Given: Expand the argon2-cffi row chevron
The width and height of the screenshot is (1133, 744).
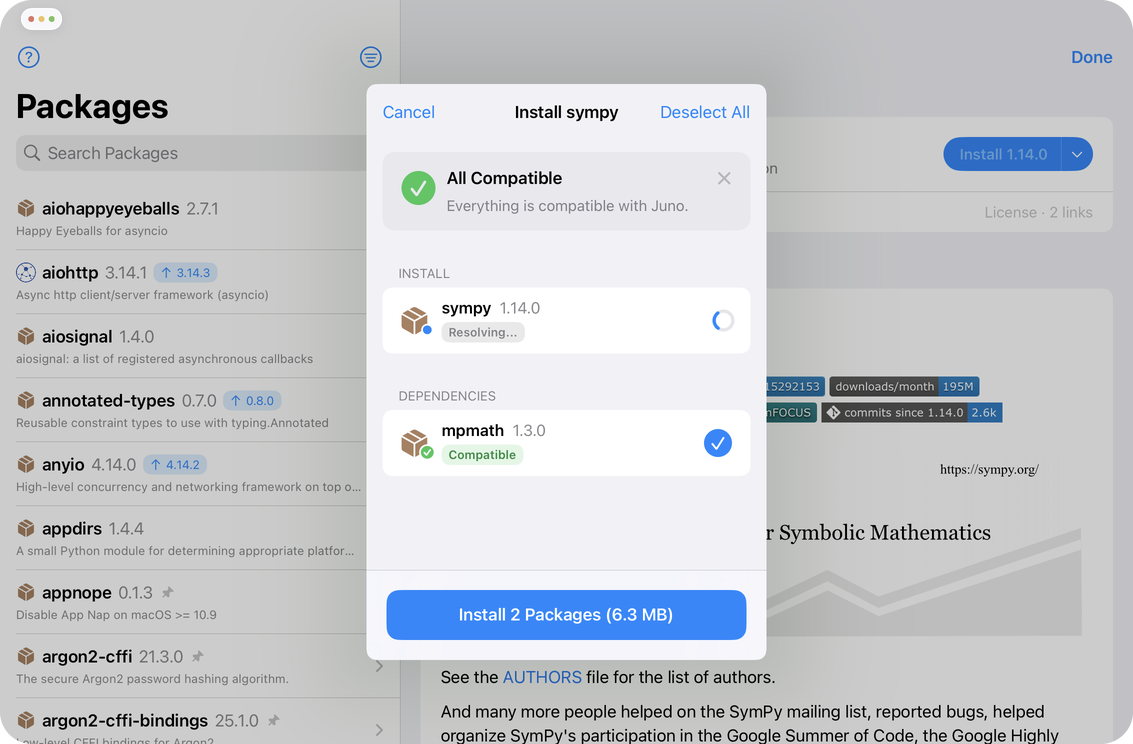Looking at the screenshot, I should pyautogui.click(x=379, y=666).
